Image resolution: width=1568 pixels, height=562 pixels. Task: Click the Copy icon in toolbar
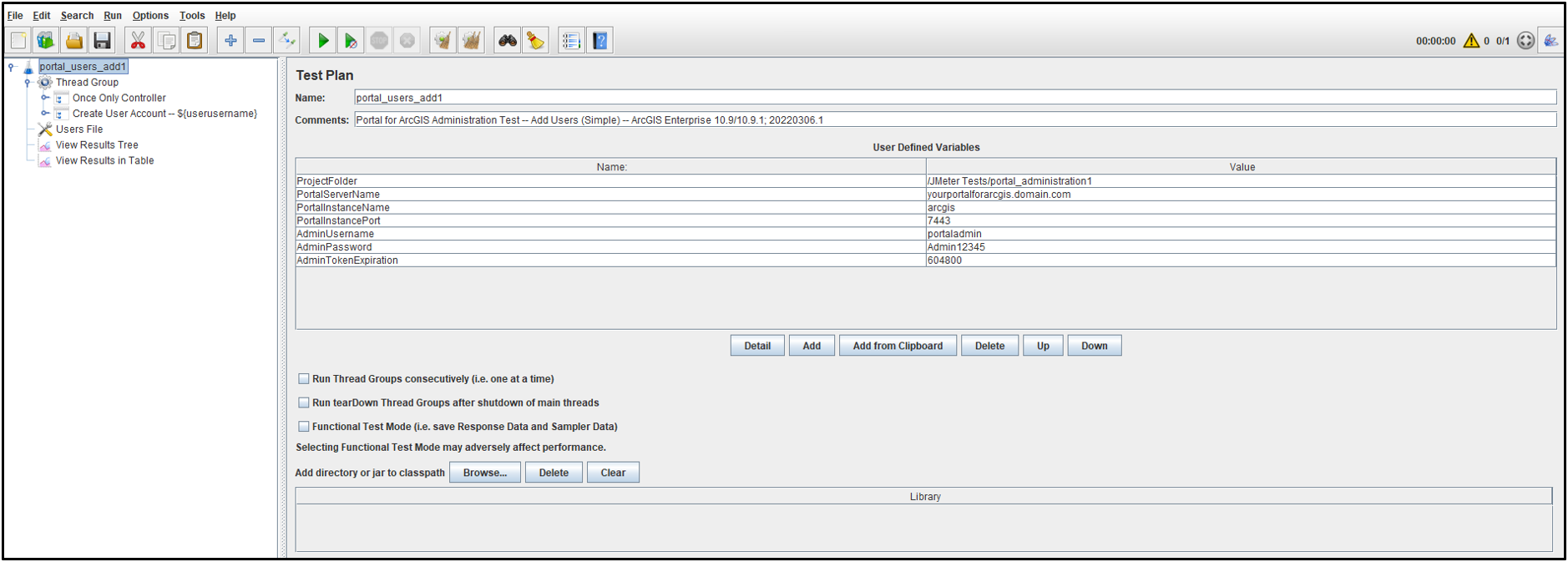coord(166,40)
